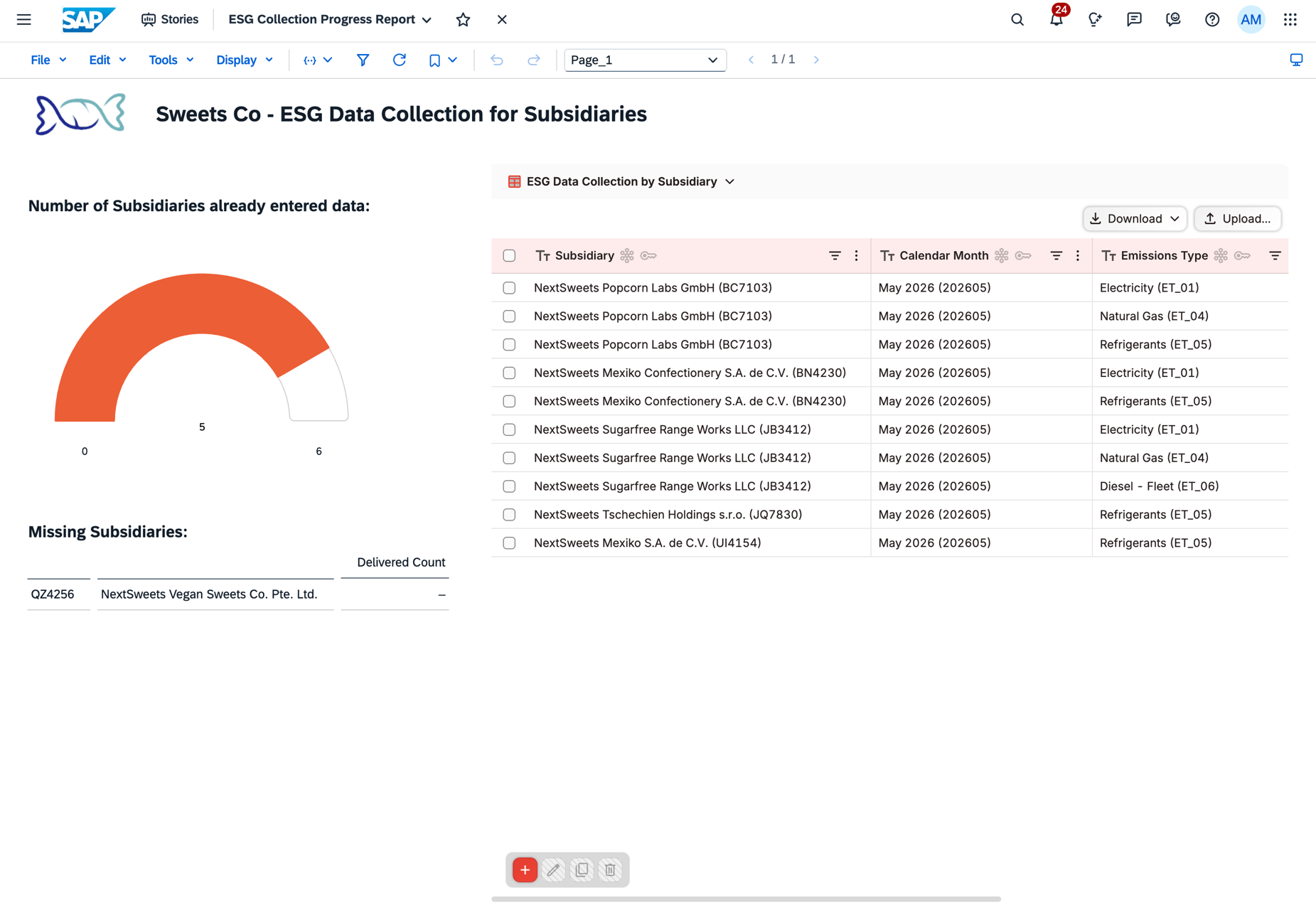Screen dimensions: 1316x908
Task: Click the present display monitor icon
Action: point(1296,60)
